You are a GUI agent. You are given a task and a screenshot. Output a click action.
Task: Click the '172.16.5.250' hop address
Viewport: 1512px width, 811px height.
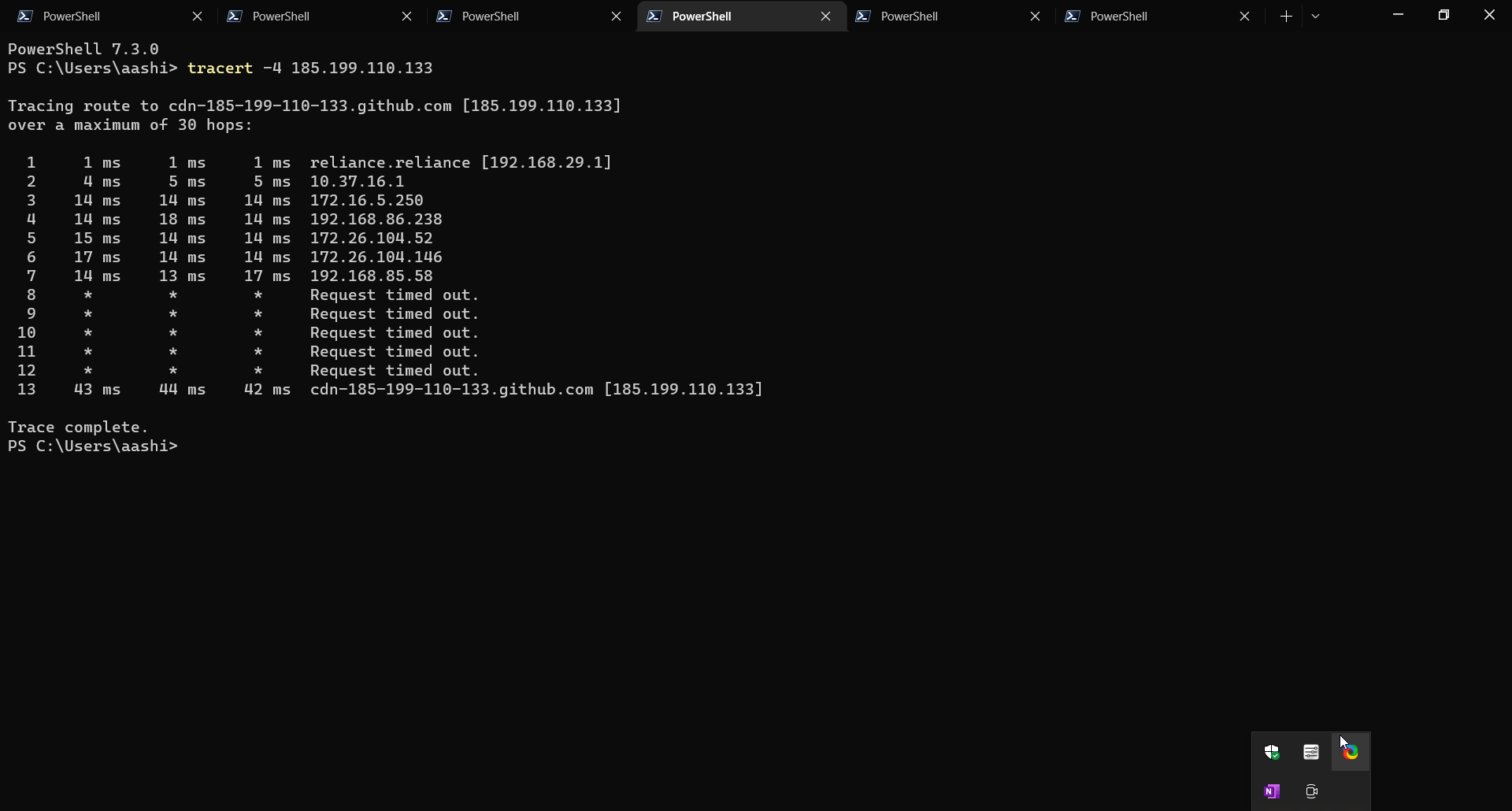pyautogui.click(x=366, y=200)
